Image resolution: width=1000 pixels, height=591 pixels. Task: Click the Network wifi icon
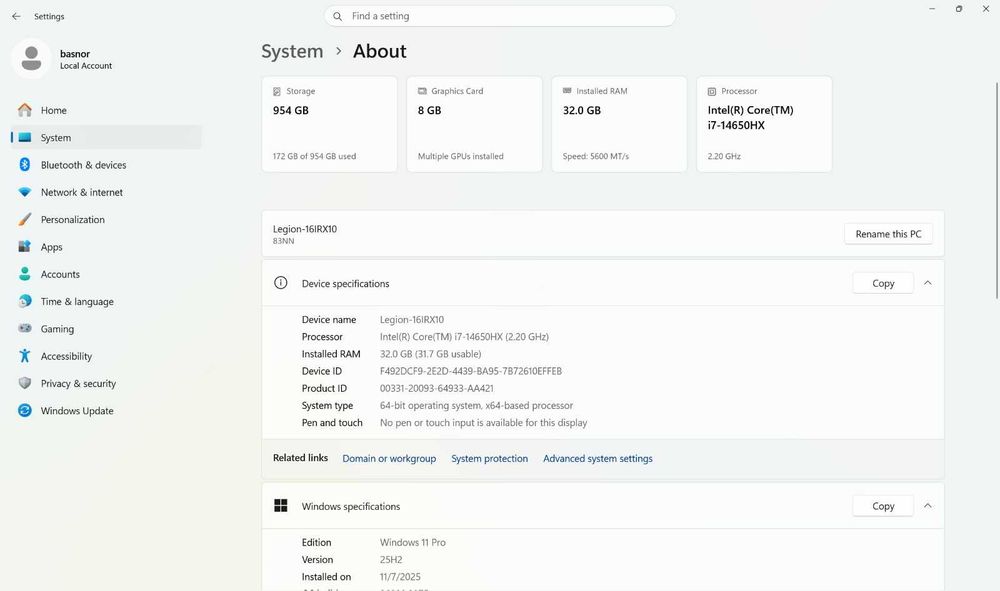tap(25, 193)
